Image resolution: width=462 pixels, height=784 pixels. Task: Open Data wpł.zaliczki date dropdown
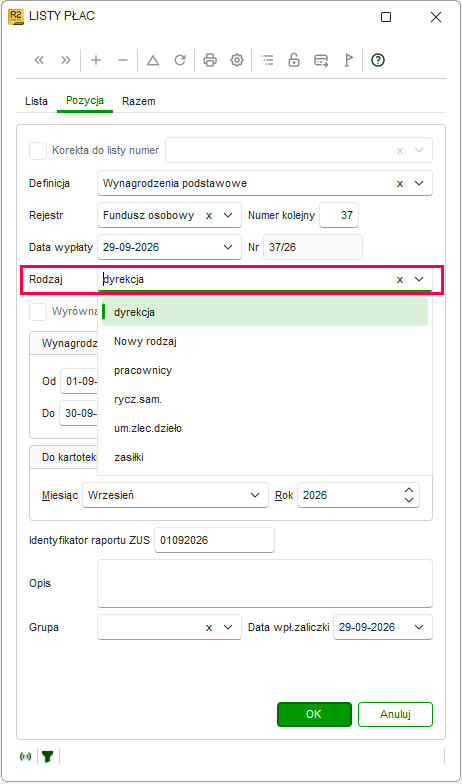coord(419,627)
